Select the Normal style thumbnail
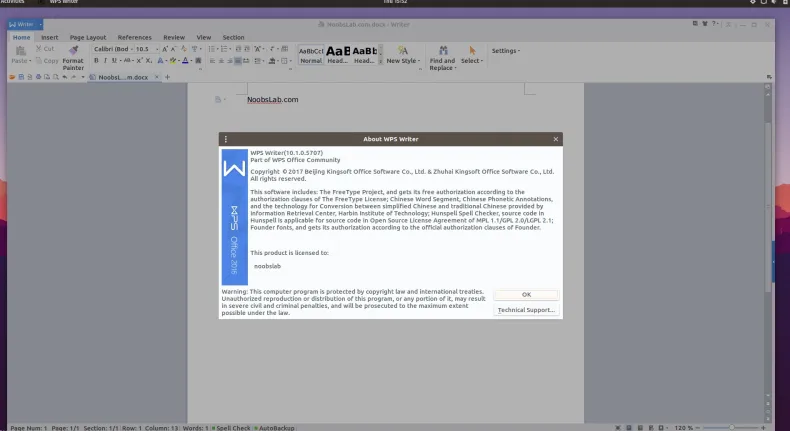 (x=311, y=54)
